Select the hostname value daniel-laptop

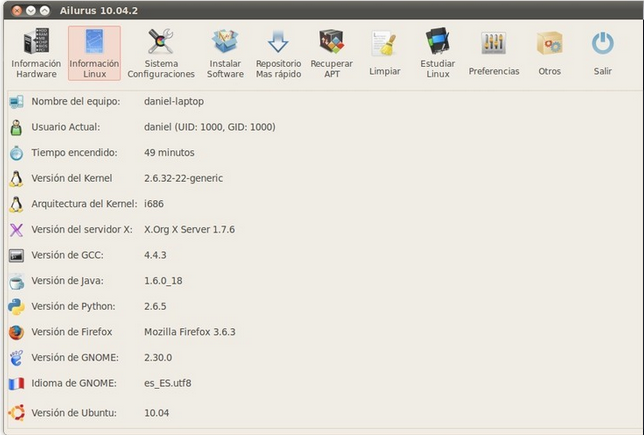[x=174, y=101]
